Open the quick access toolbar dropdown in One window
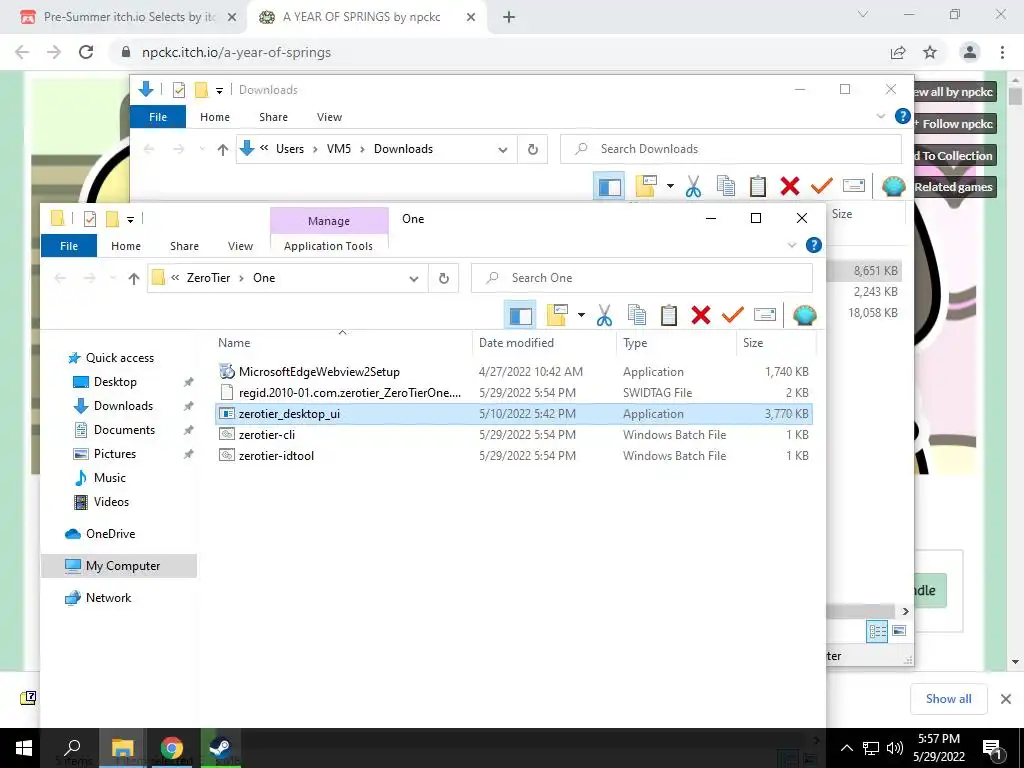1024x768 pixels. tap(131, 219)
